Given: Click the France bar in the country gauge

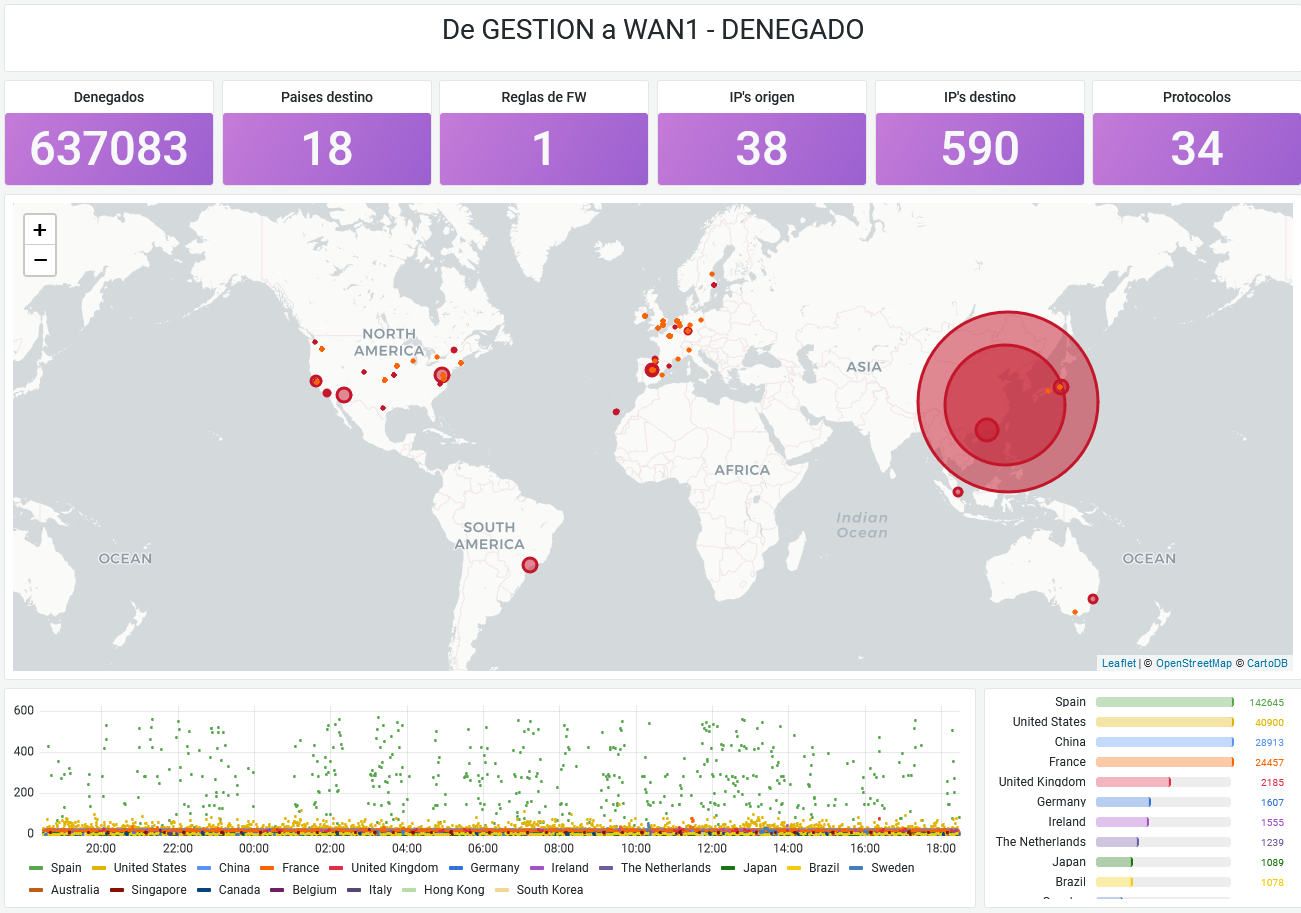Looking at the screenshot, I should [1164, 762].
